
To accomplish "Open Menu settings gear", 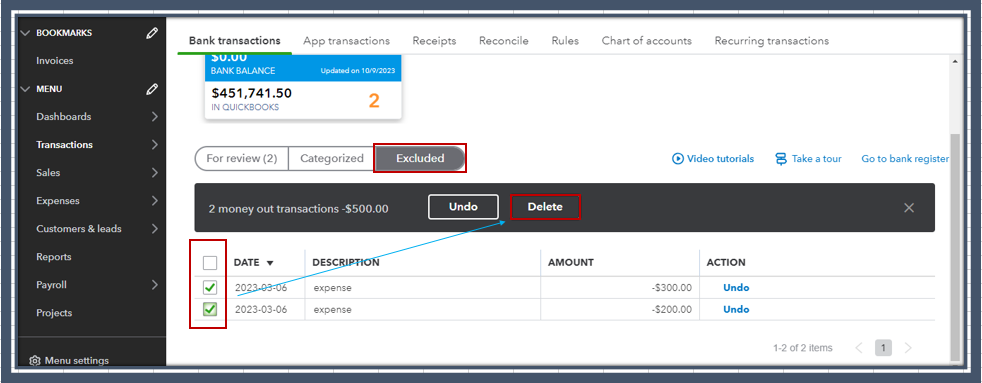I will pyautogui.click(x=35, y=360).
